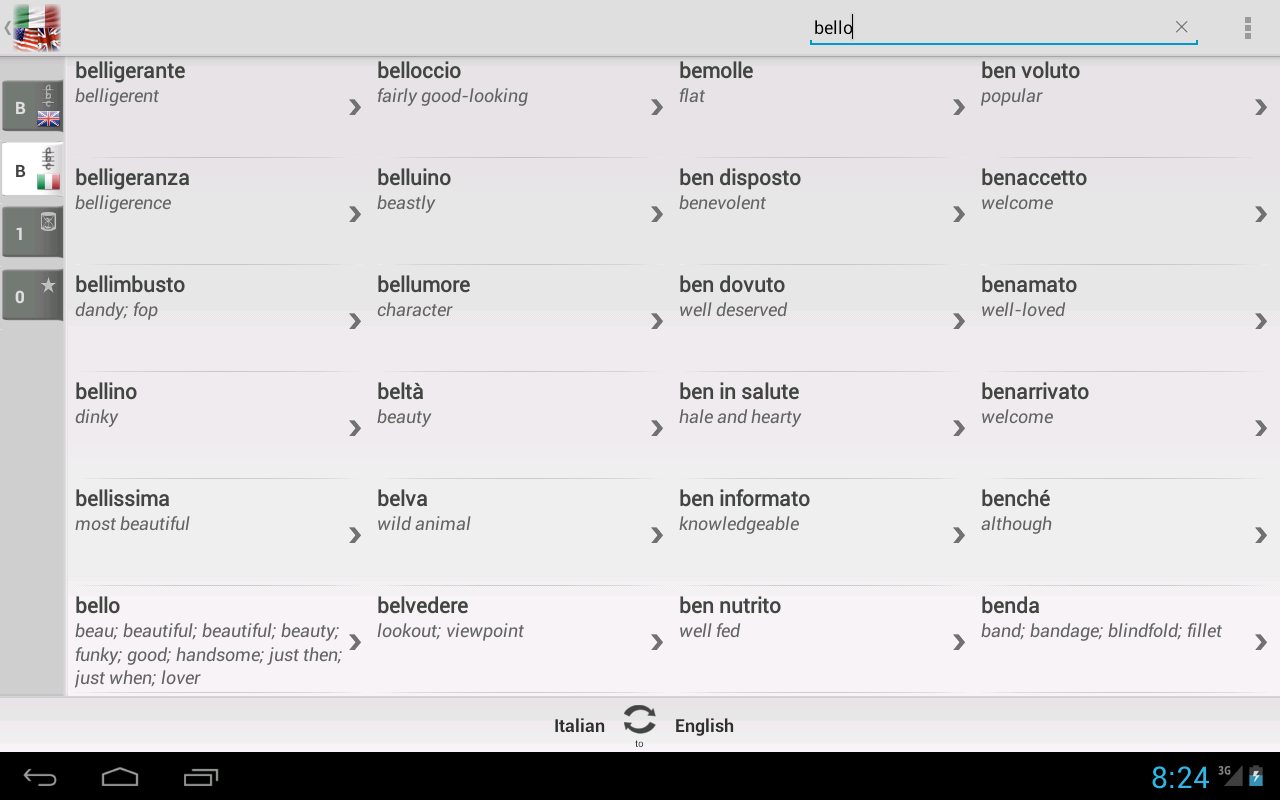Select the Italian source language label
Screen dimensions: 1280x800
(579, 726)
